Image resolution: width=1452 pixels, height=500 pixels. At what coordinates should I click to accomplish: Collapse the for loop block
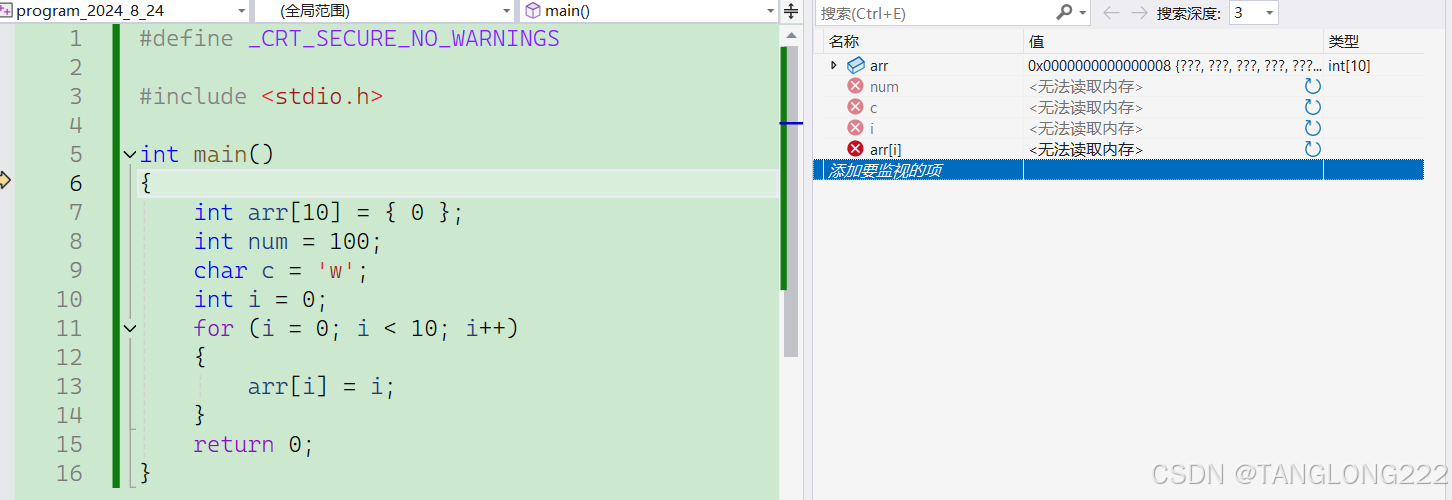pyautogui.click(x=129, y=328)
